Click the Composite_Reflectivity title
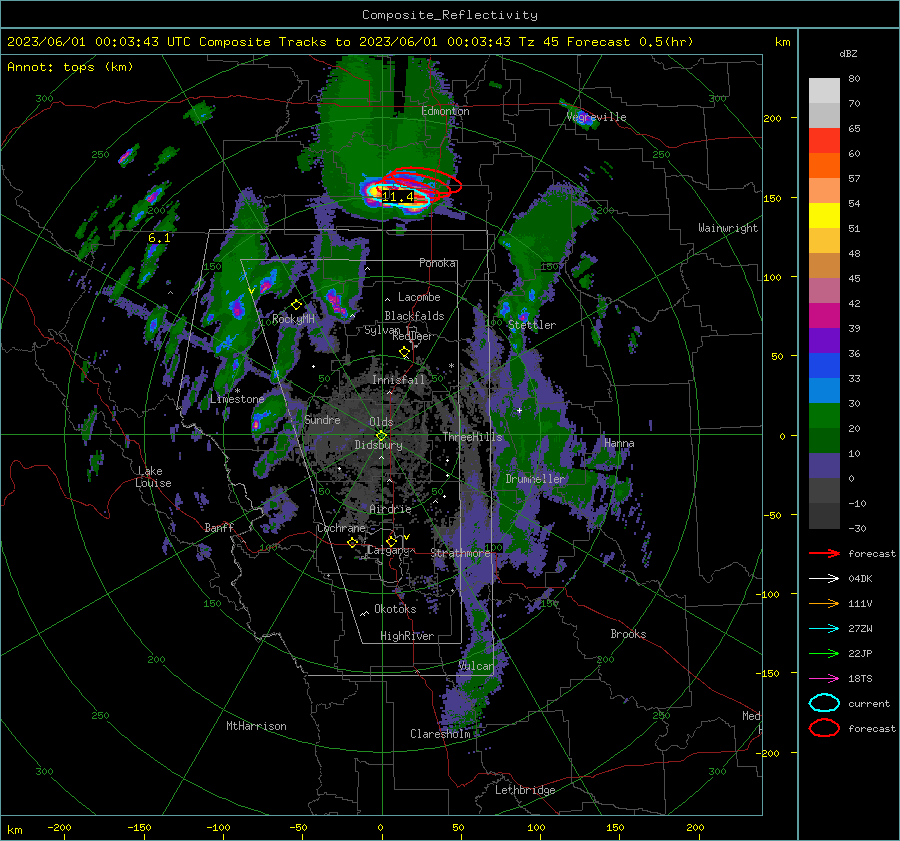The height and width of the screenshot is (841, 900). click(x=450, y=14)
